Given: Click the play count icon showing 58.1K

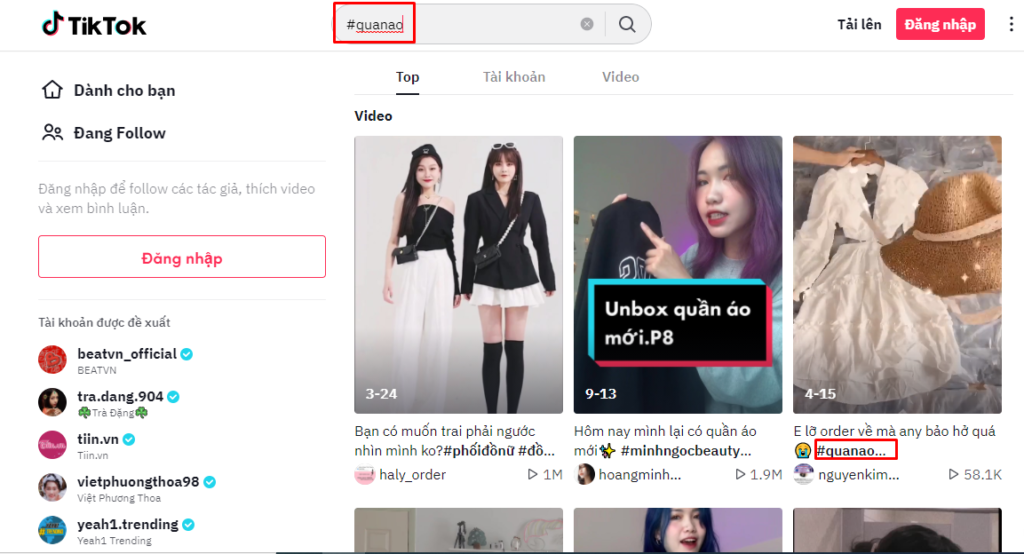Looking at the screenshot, I should (x=953, y=474).
